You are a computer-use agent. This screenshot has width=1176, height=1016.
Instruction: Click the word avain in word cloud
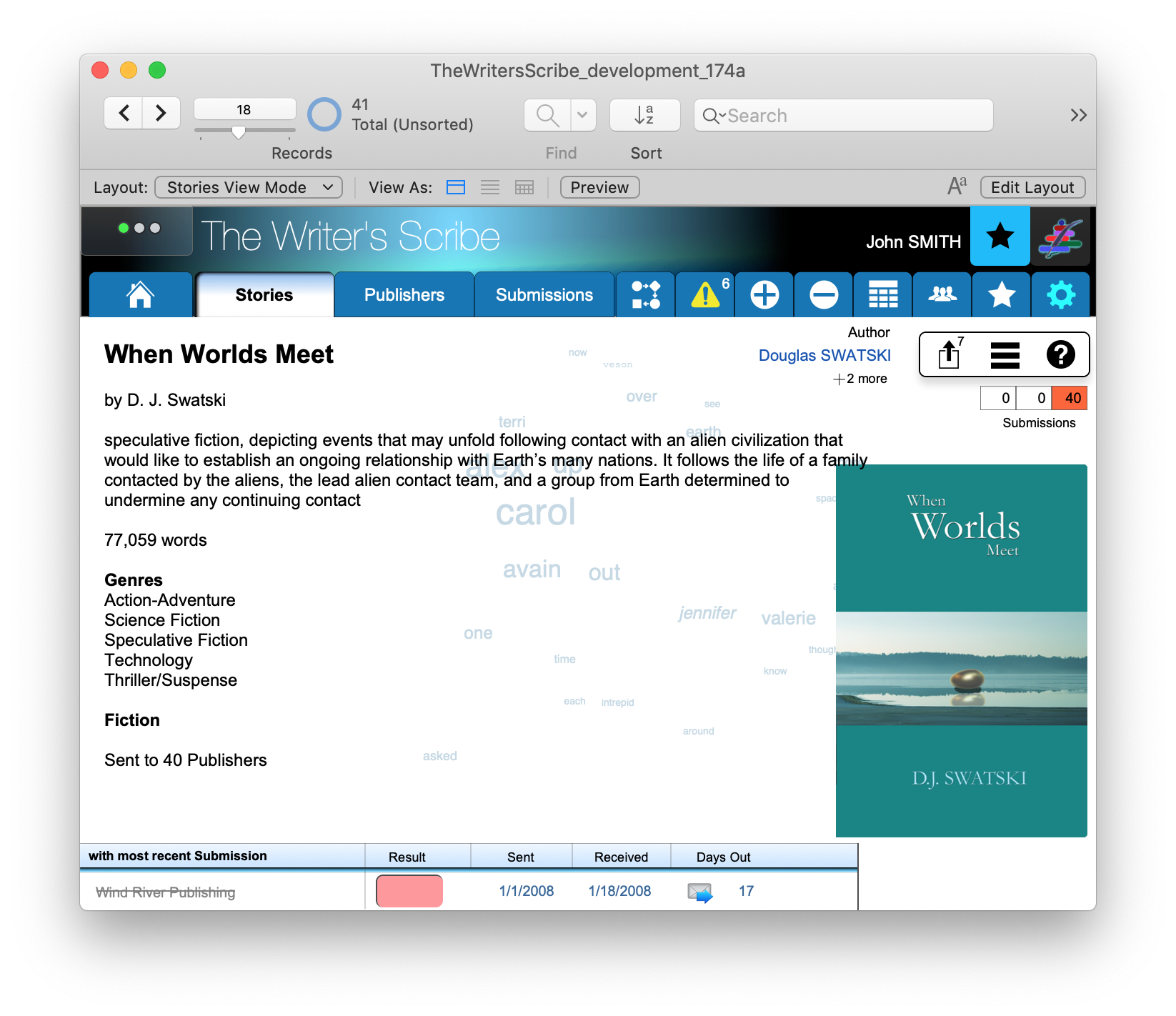[532, 569]
